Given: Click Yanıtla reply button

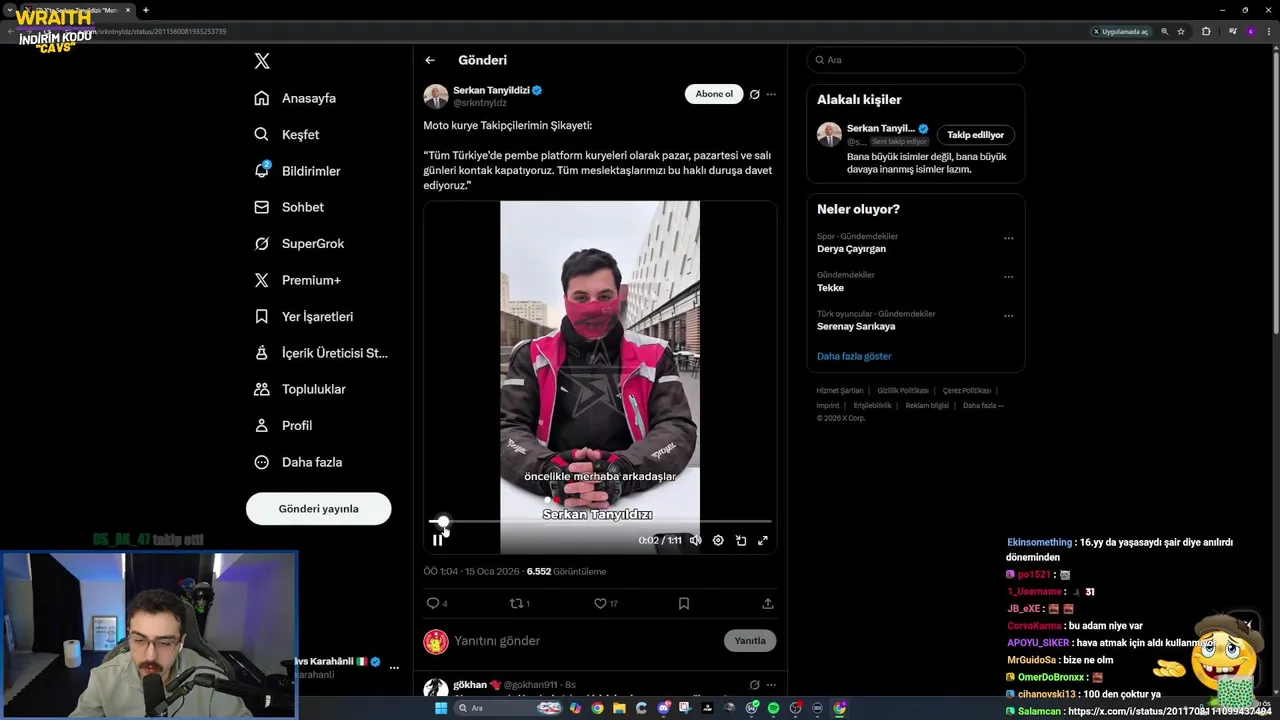Looking at the screenshot, I should (x=750, y=641).
